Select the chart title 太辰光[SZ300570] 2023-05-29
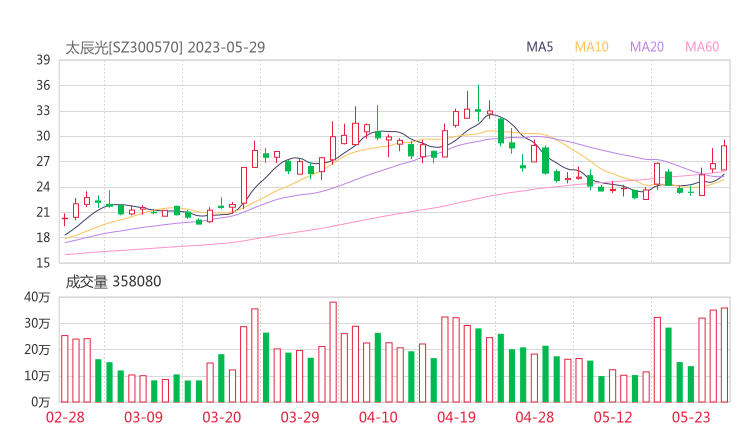 (x=165, y=48)
